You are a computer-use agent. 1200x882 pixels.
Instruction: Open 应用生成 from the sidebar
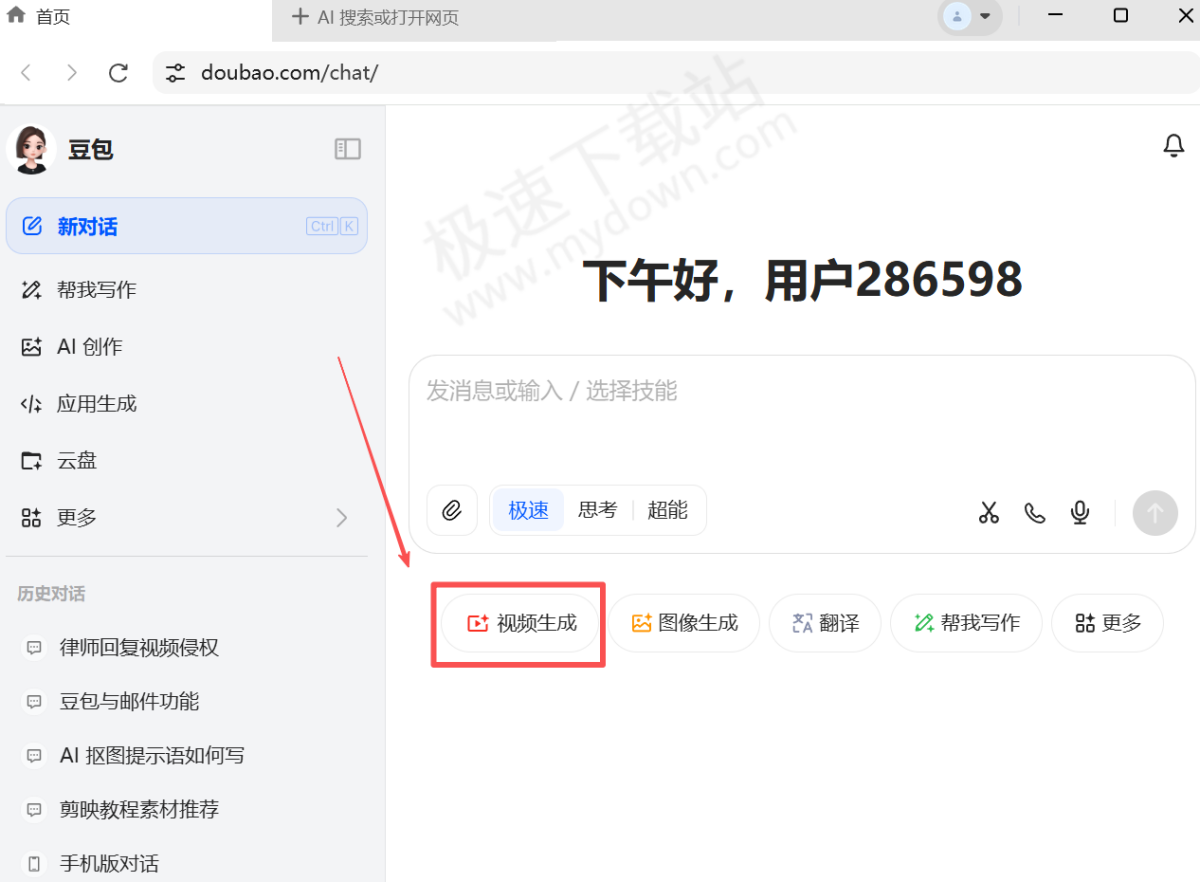point(95,403)
